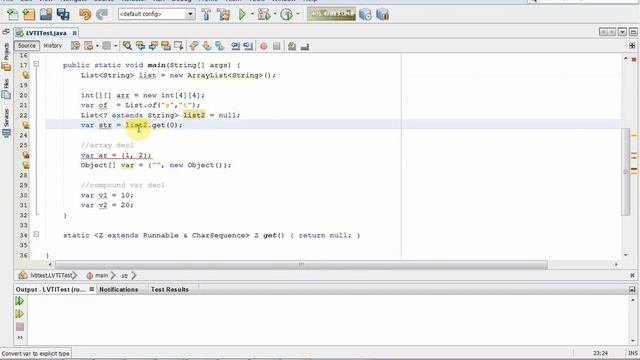Click the New Project toolbar icon
The image size is (640, 360).
[29, 15]
